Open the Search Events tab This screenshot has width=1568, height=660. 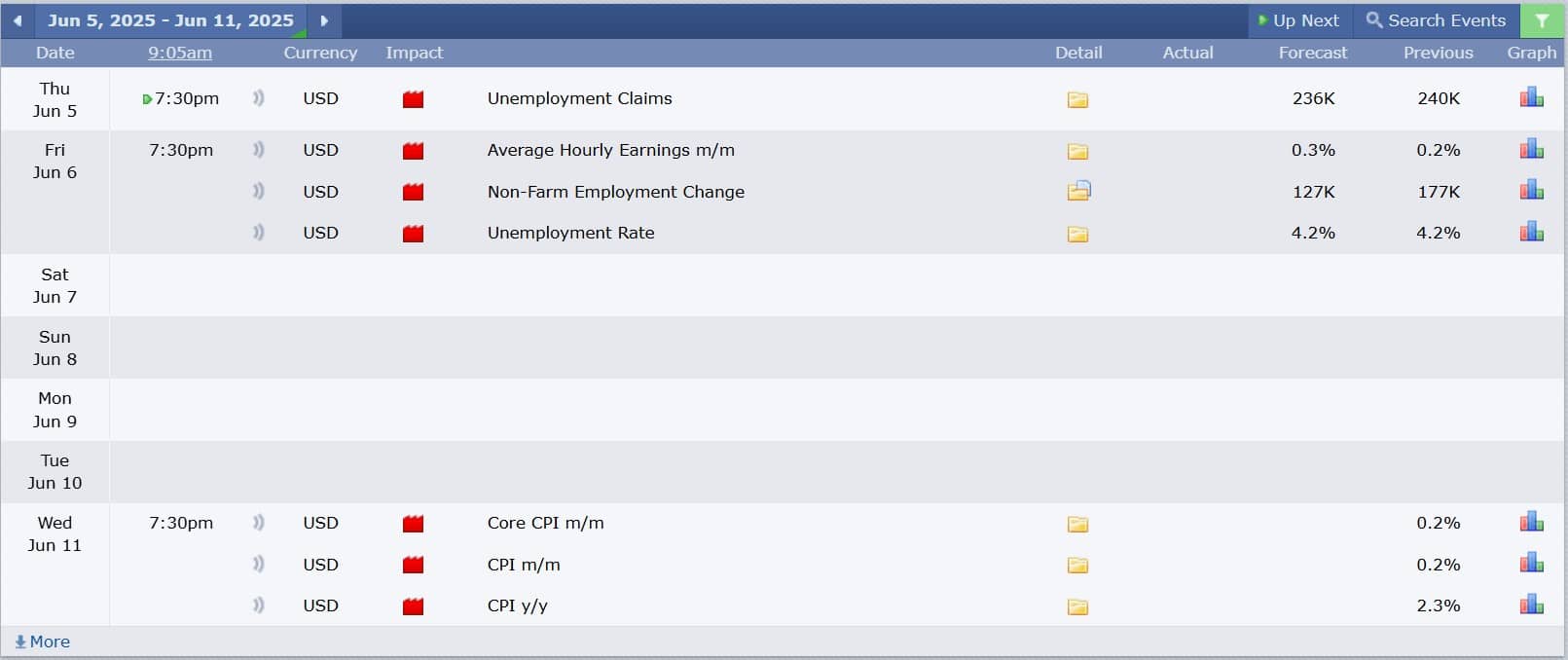tap(1436, 20)
